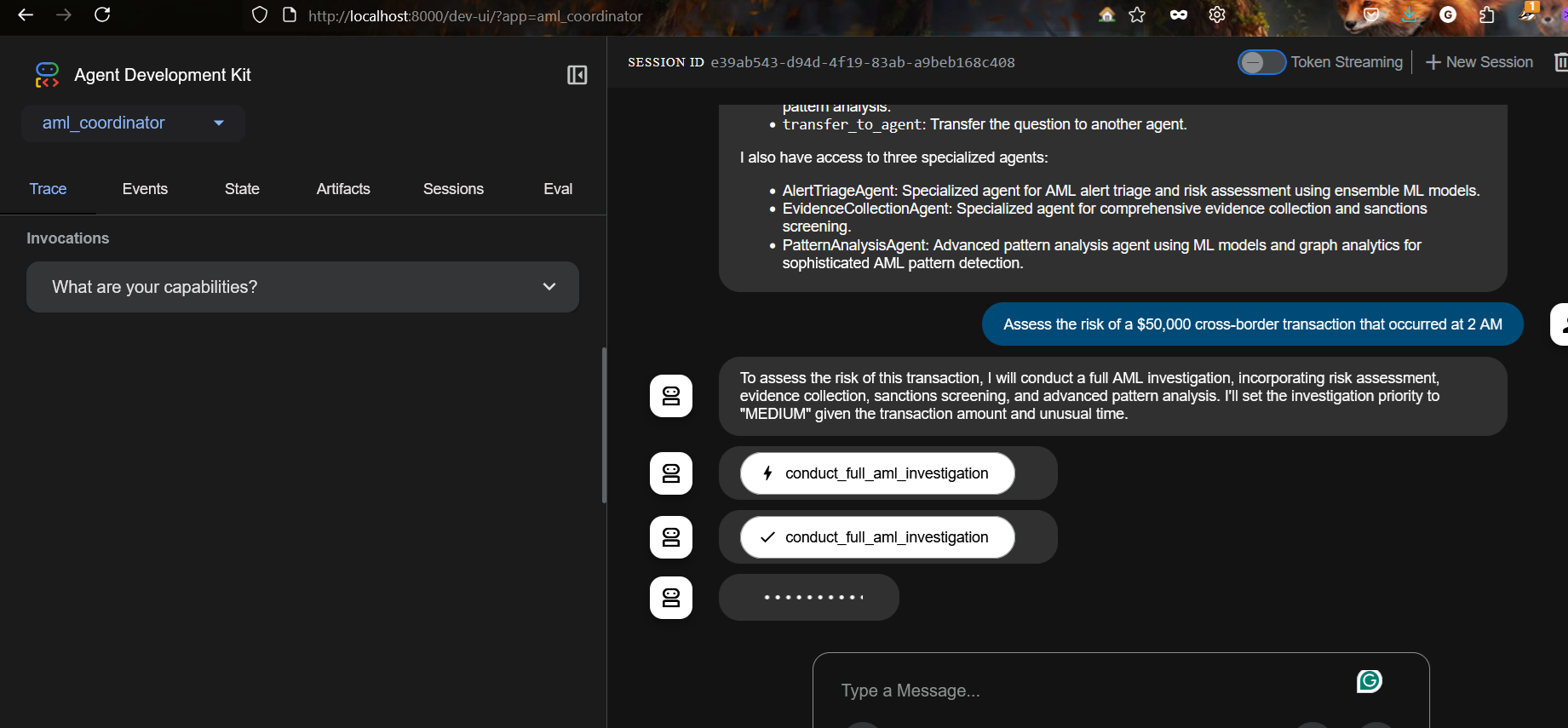Open the Artifacts tab
This screenshot has height=728, width=1568.
(343, 189)
